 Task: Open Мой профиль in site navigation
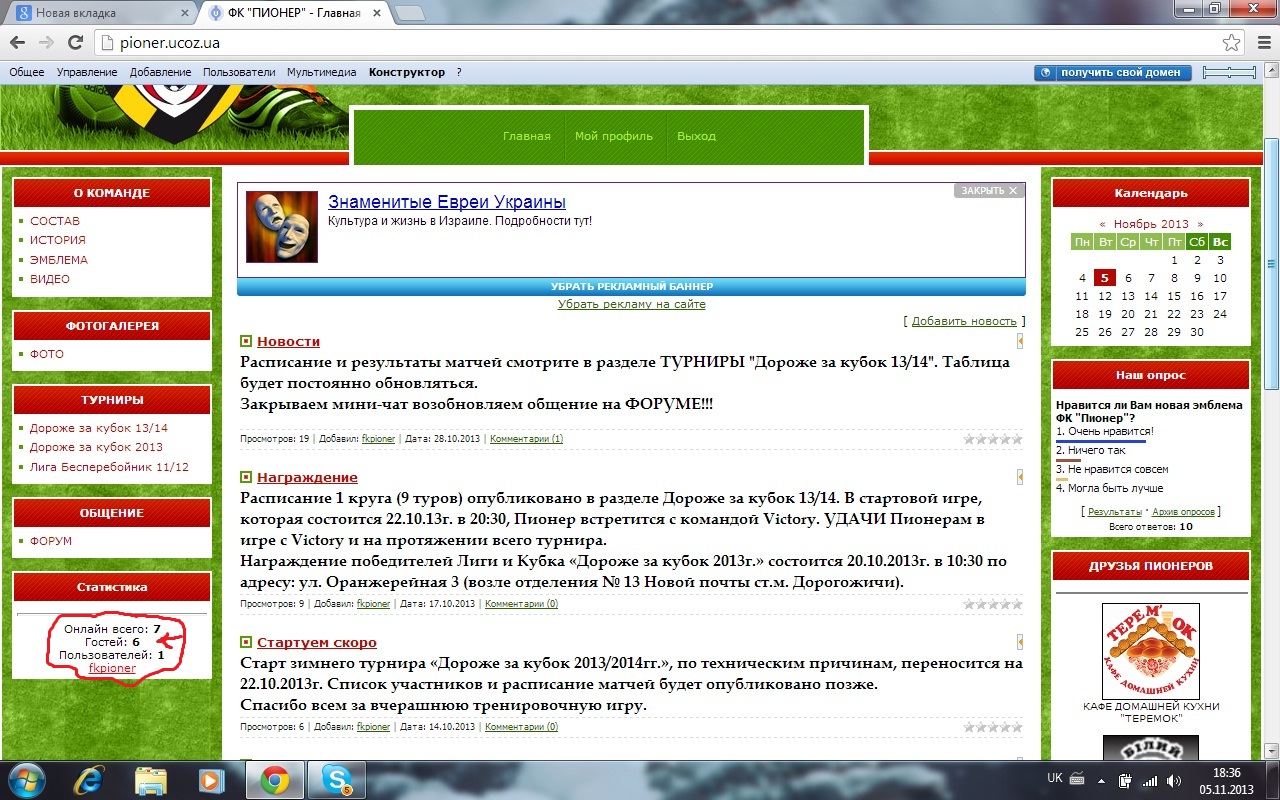click(x=614, y=136)
